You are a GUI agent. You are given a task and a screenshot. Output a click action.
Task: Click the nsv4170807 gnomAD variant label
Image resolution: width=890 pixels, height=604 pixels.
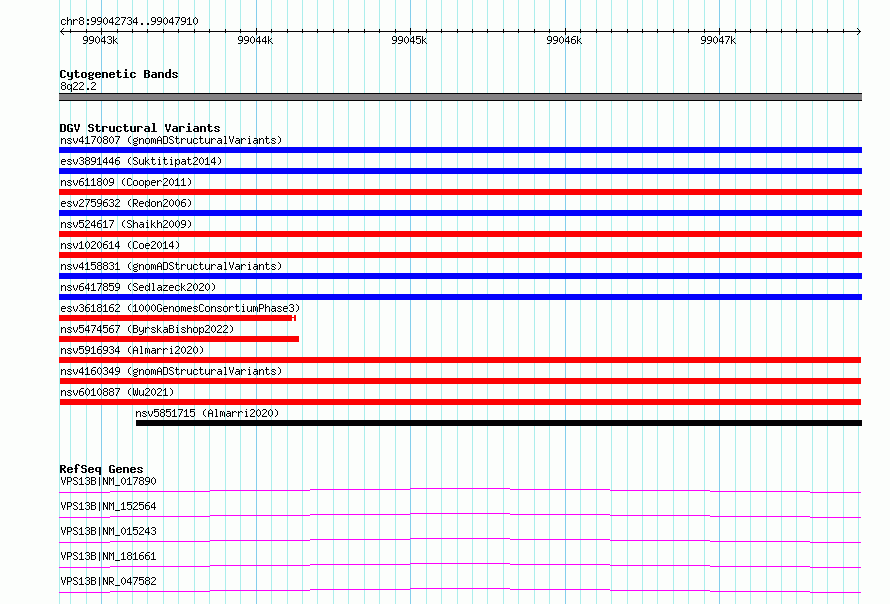(x=171, y=140)
